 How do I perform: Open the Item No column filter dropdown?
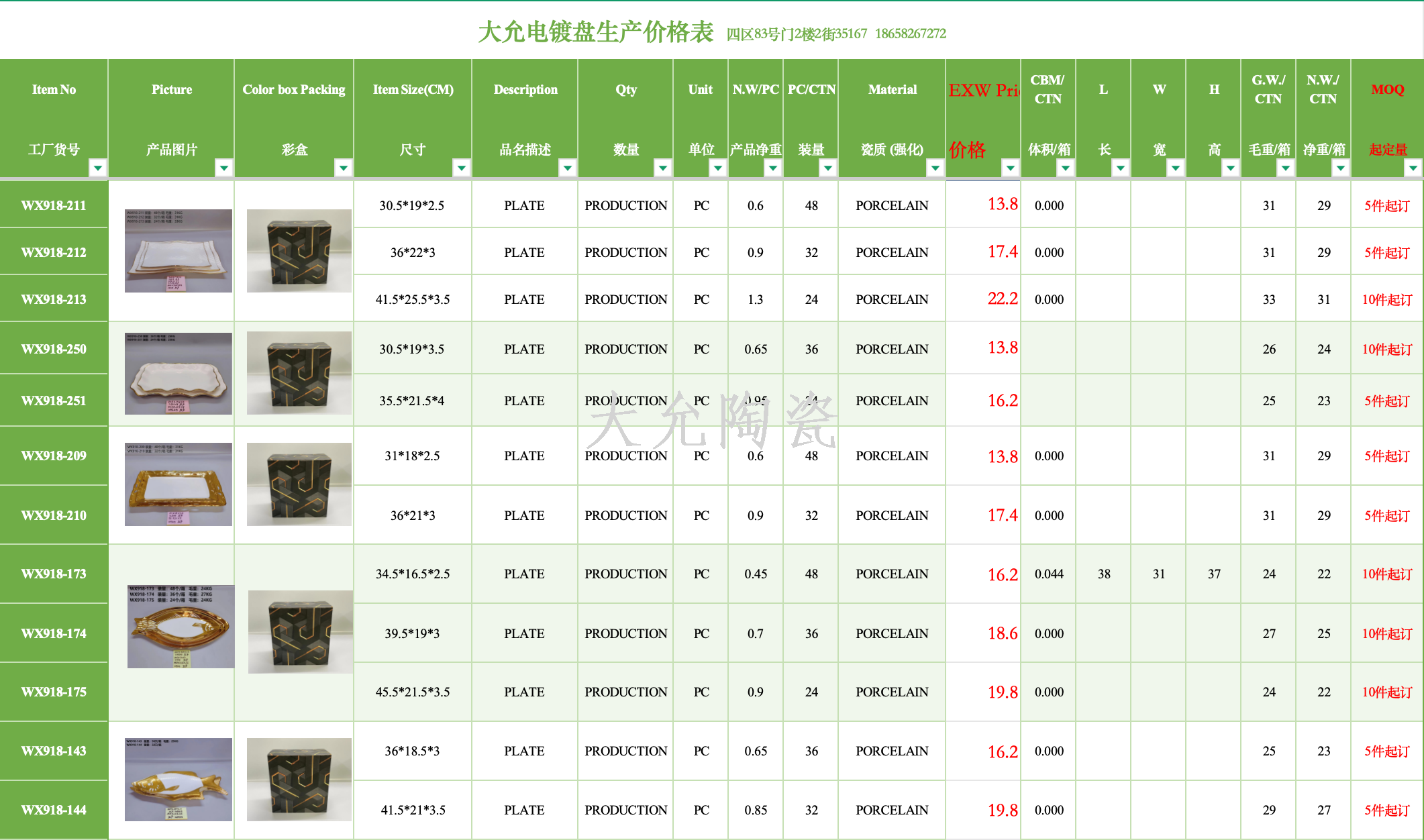pos(98,168)
